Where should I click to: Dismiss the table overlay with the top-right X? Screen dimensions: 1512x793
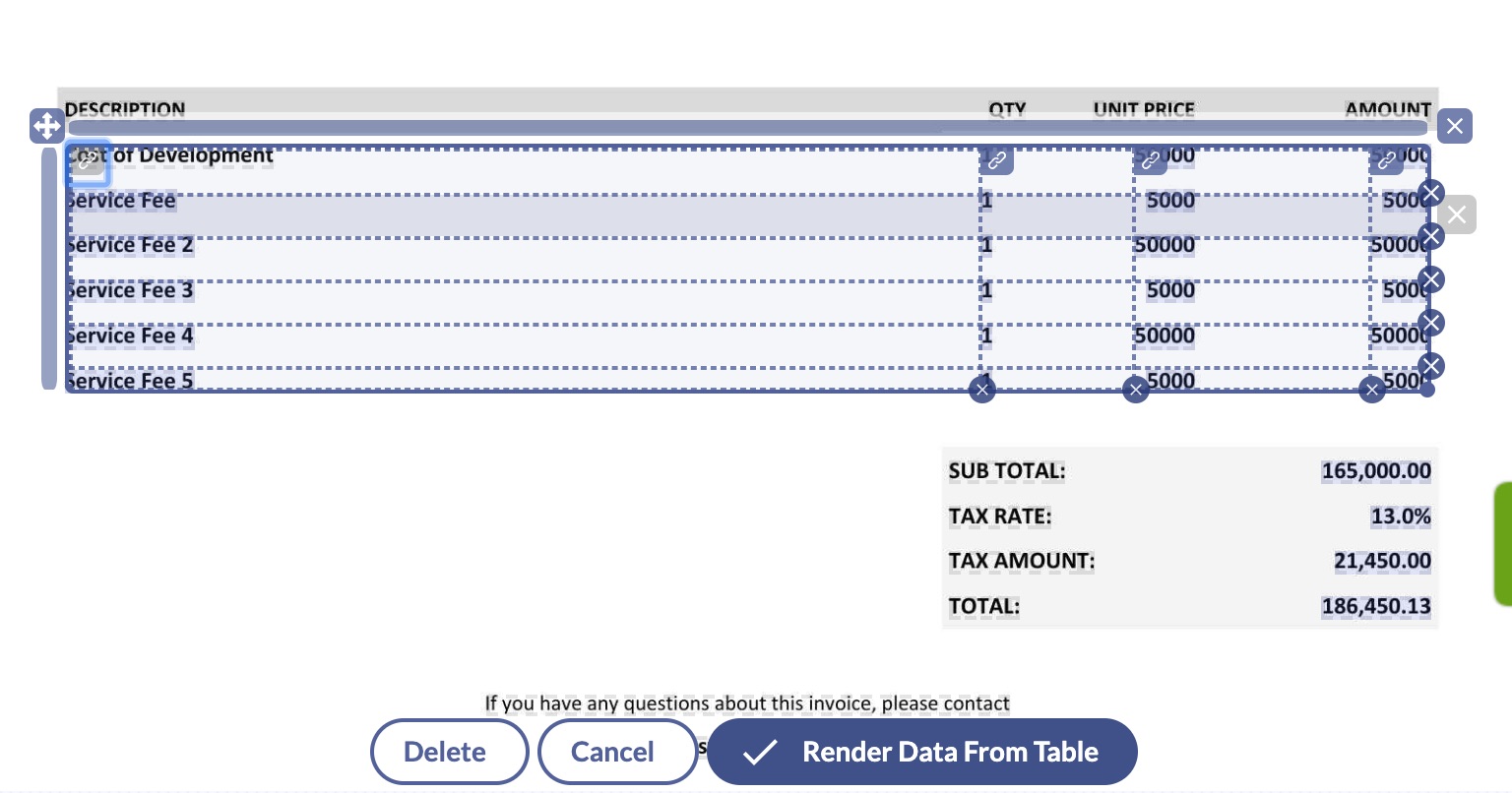[1455, 126]
